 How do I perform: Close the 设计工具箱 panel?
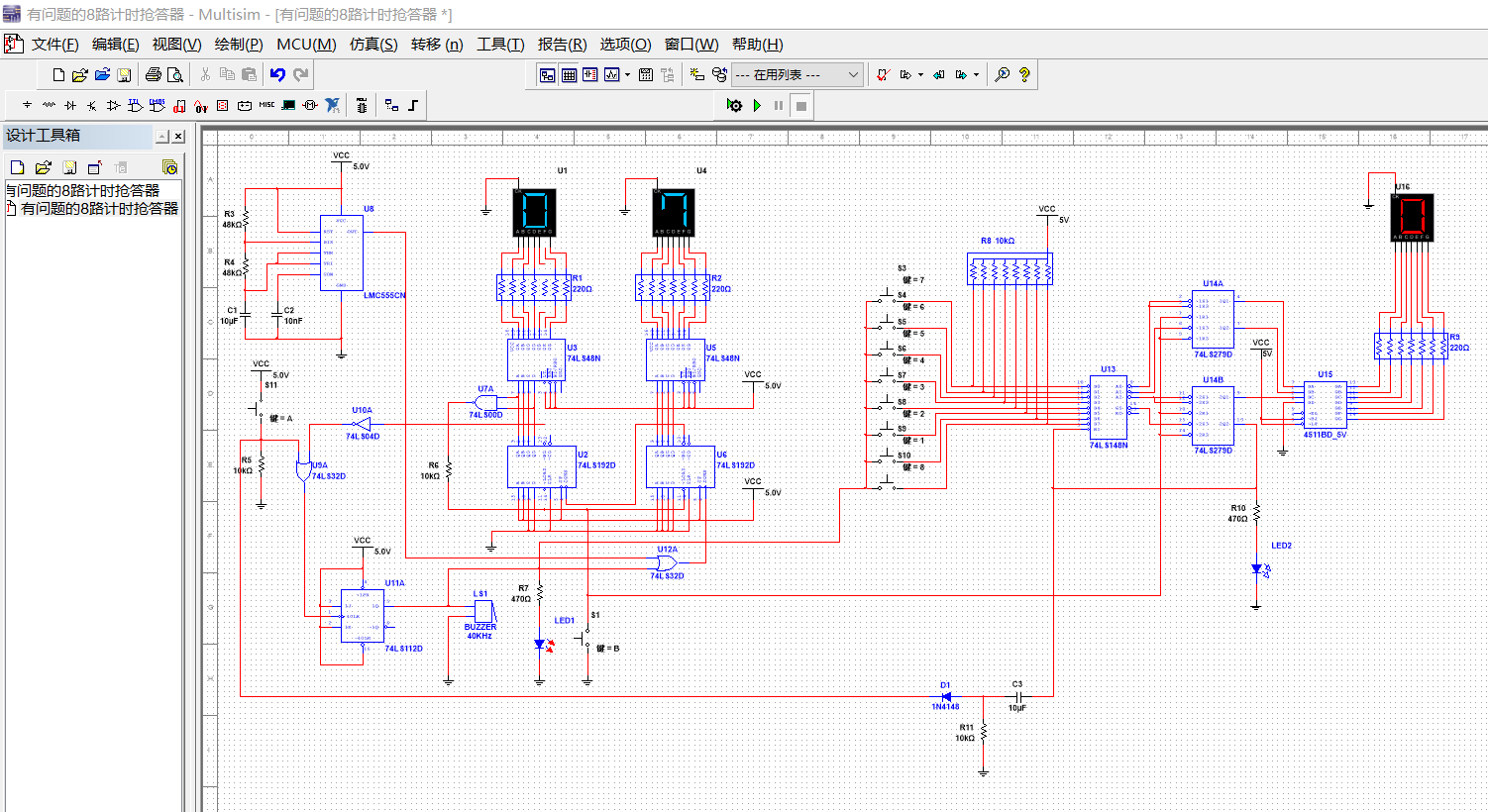click(x=178, y=137)
